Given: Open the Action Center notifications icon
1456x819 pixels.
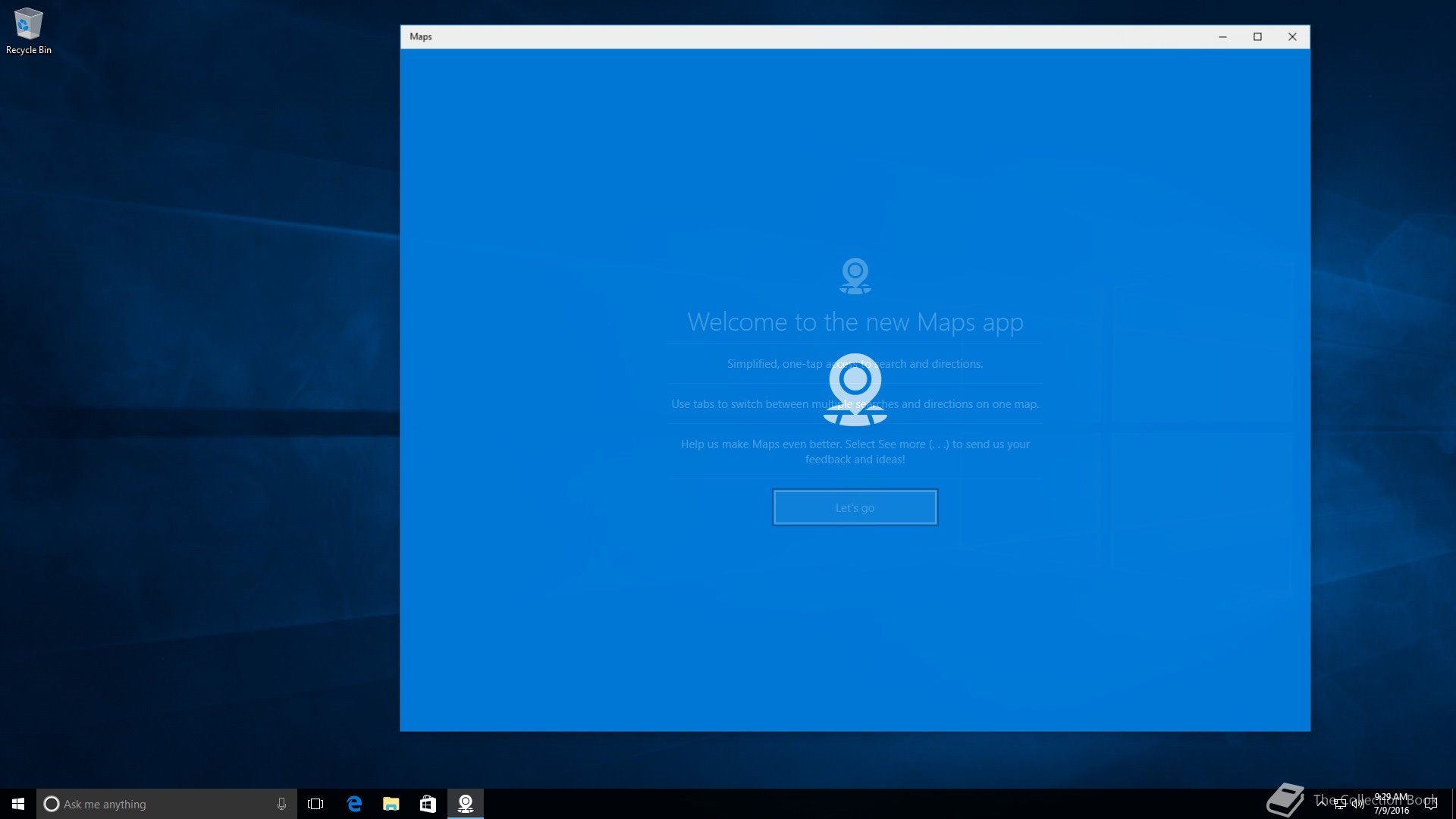Looking at the screenshot, I should tap(1431, 804).
